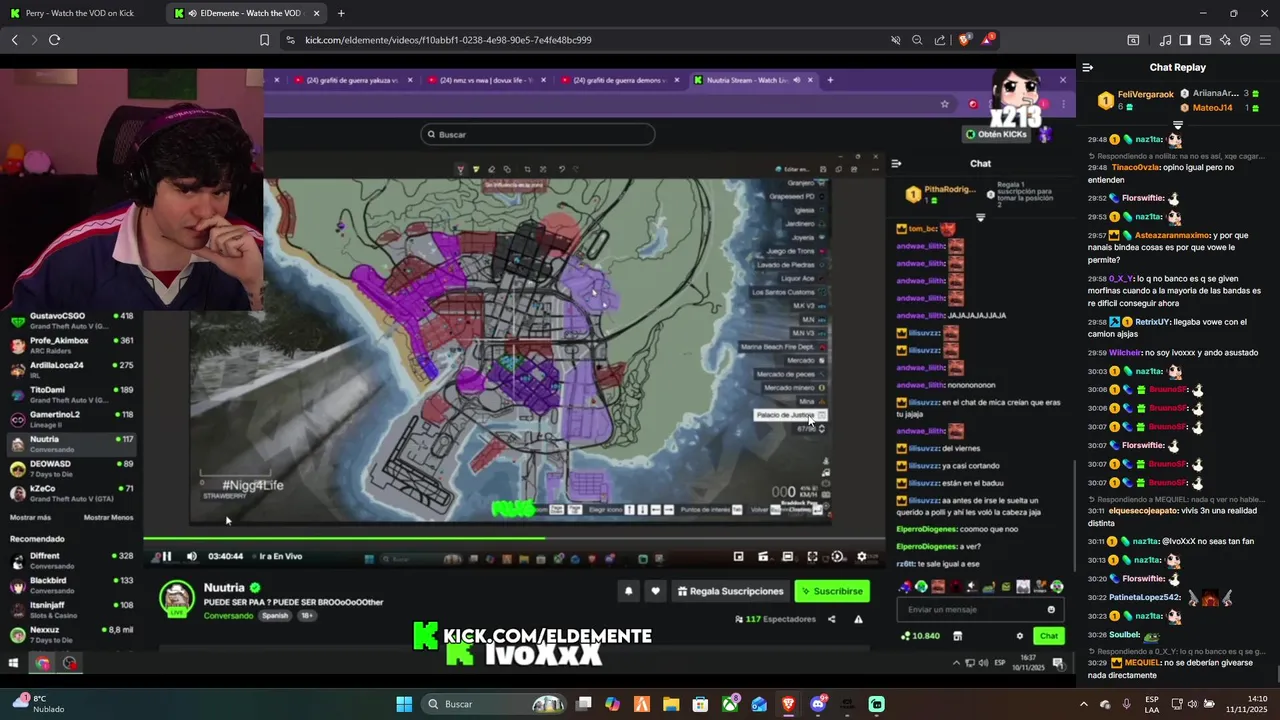Screen dimensions: 1280x720
Task: Open the browser hamburger menu
Action: pyautogui.click(x=1265, y=40)
